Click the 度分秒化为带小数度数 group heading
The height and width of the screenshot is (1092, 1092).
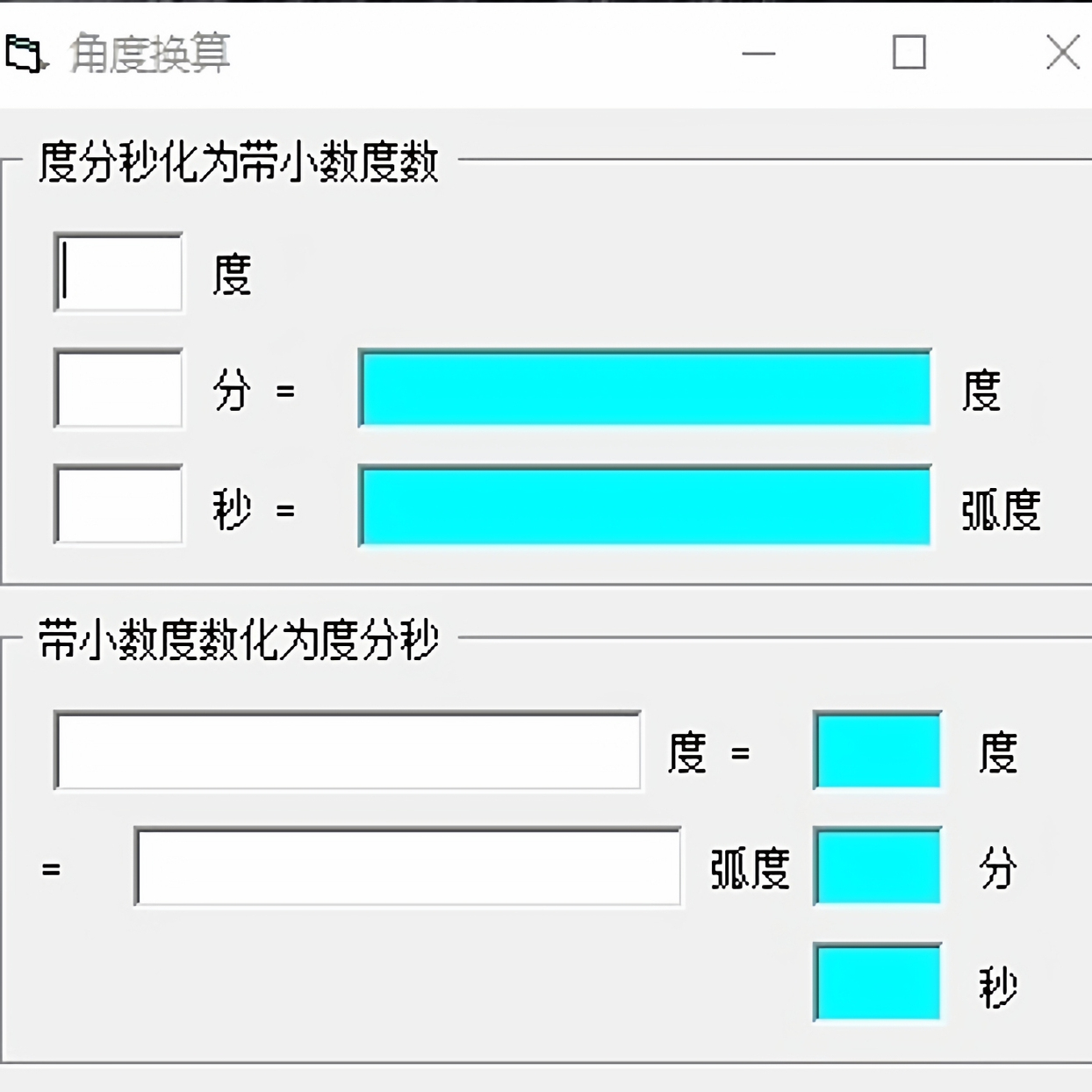[239, 162]
